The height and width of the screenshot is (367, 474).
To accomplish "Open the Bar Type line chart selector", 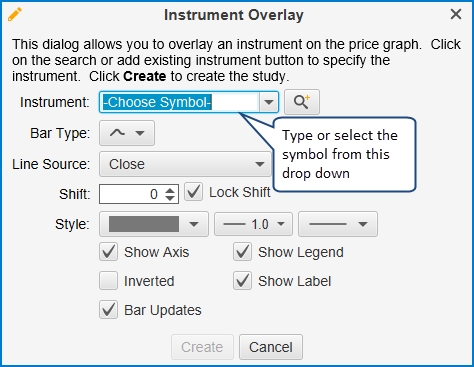I will [x=127, y=133].
